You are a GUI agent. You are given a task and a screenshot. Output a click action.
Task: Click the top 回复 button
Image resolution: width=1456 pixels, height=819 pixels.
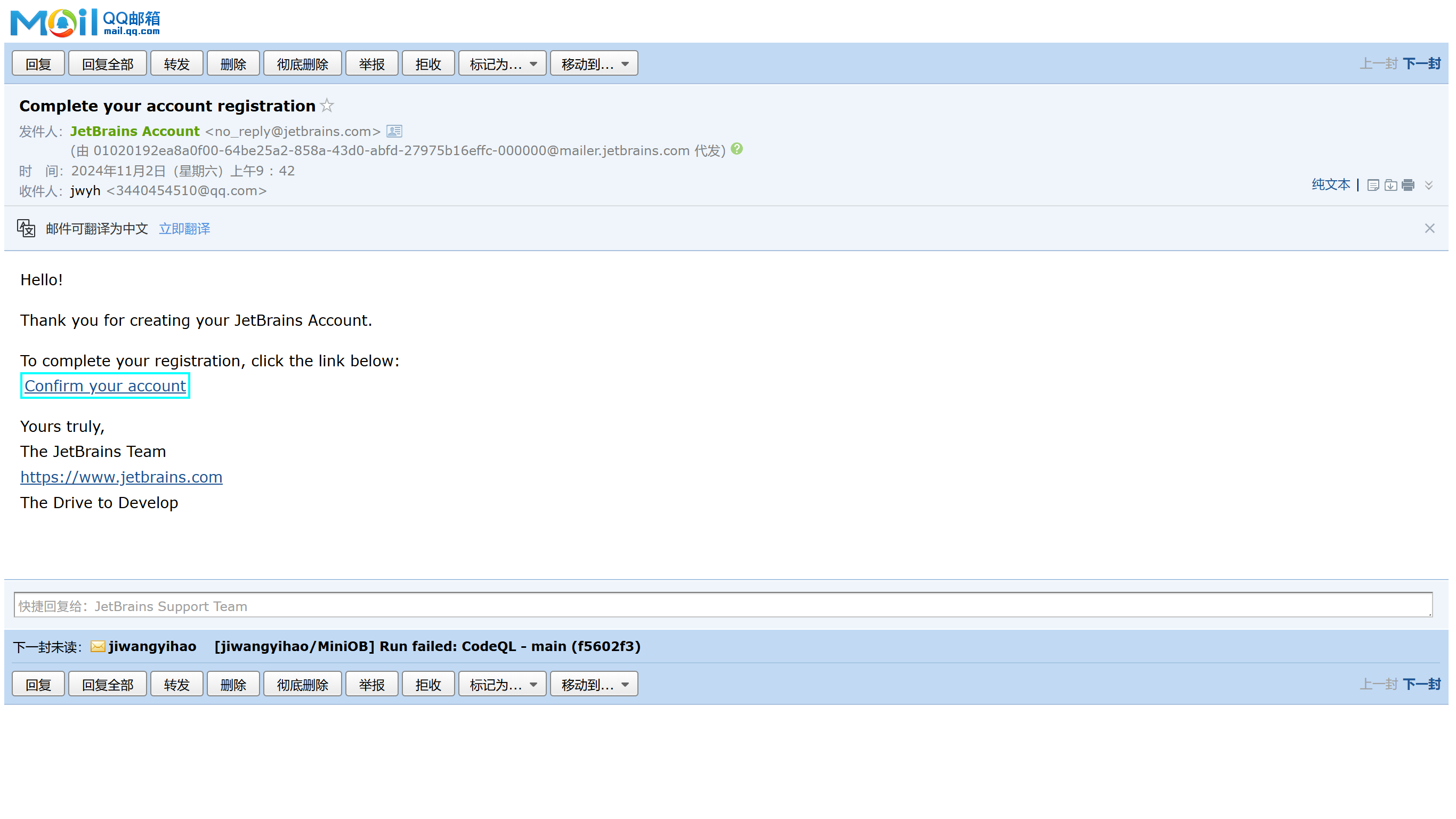pos(38,63)
